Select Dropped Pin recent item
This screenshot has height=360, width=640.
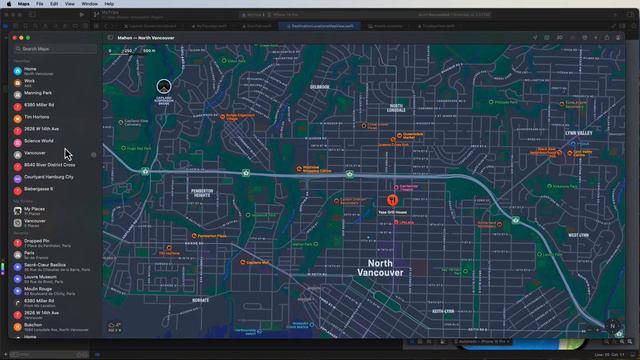coord(55,243)
